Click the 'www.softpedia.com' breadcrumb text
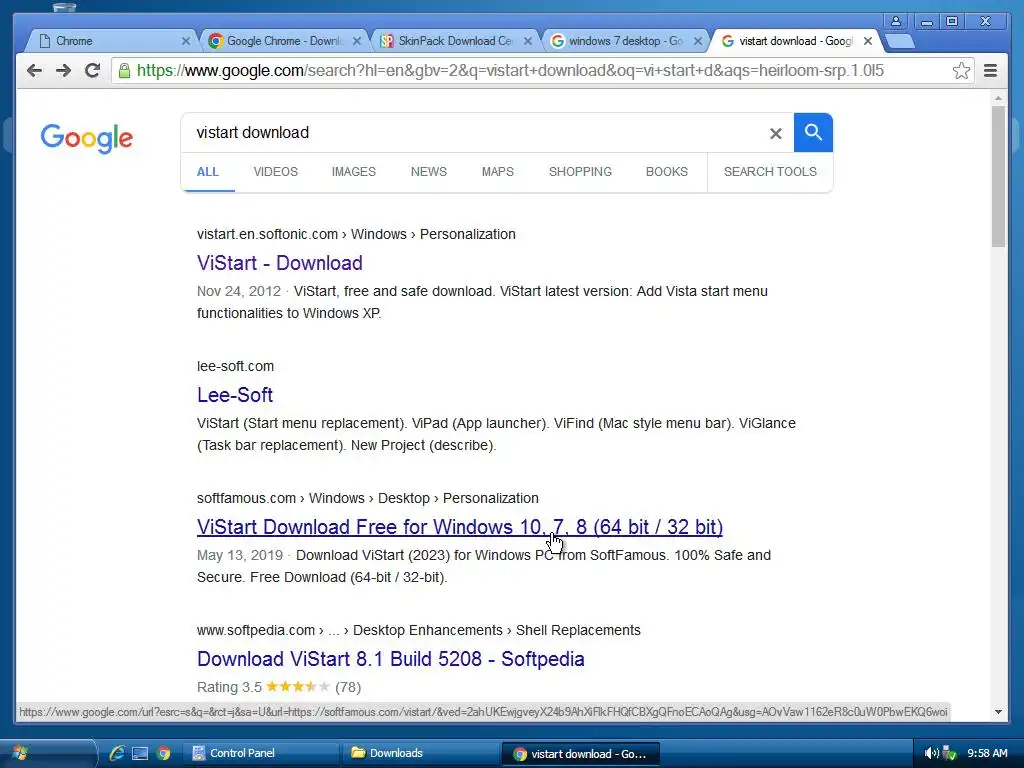This screenshot has height=768, width=1024. (255, 630)
